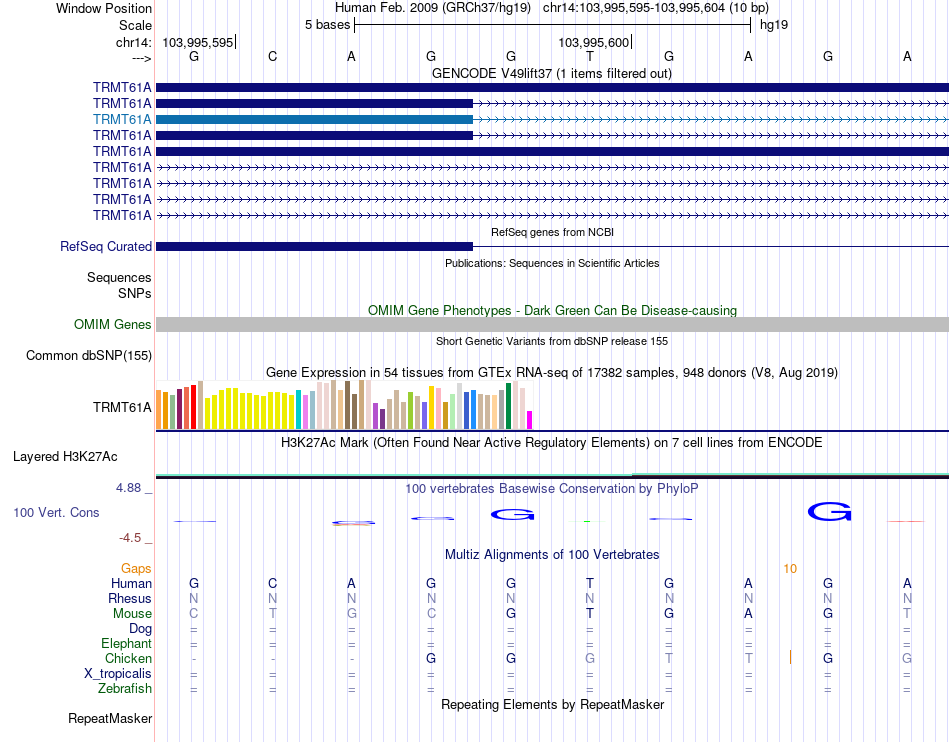Open 'Publications: Sequences in Scientific Articles' title

(552, 263)
